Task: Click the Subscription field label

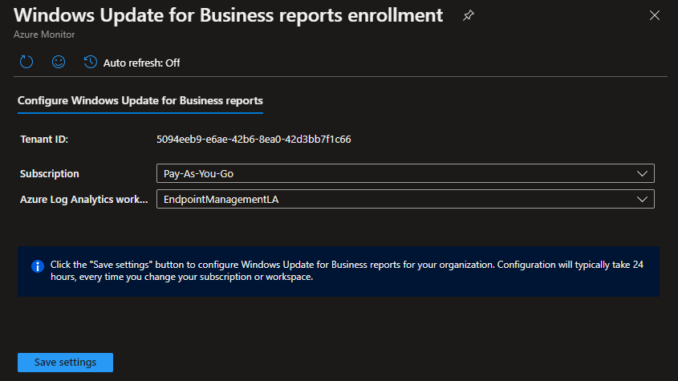Action: [x=49, y=174]
